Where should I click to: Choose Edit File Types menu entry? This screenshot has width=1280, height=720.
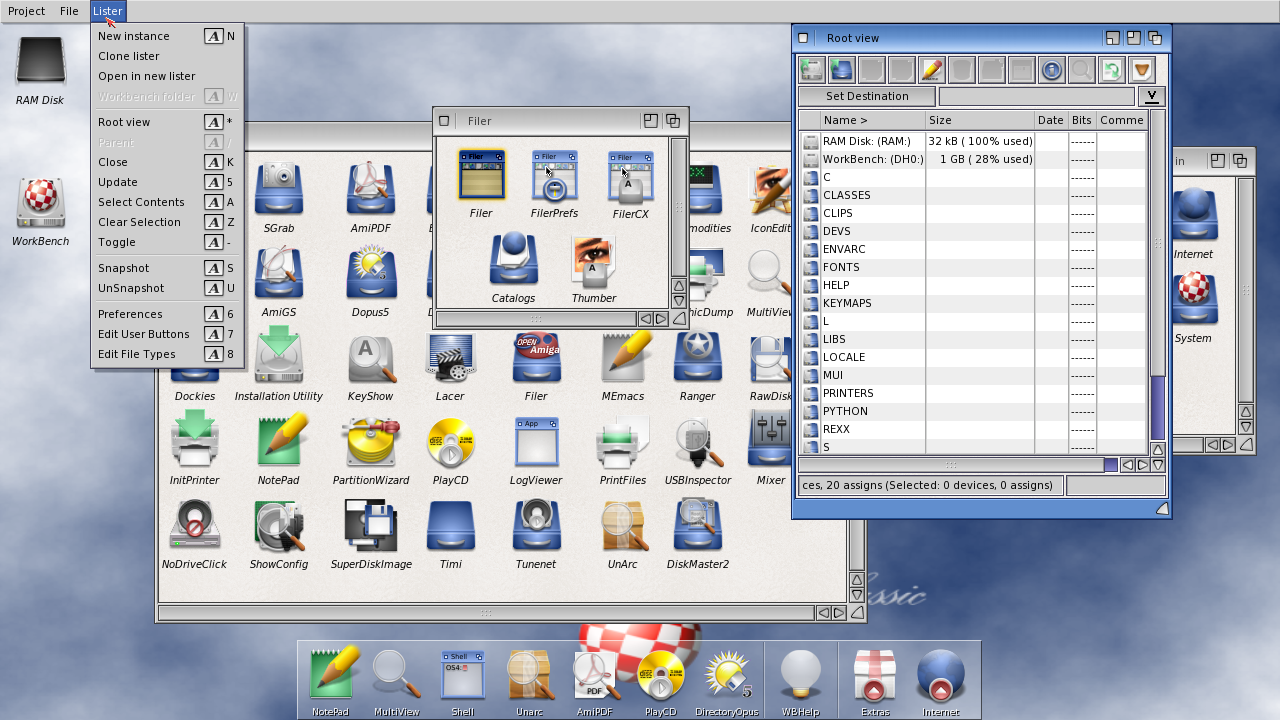pos(167,354)
